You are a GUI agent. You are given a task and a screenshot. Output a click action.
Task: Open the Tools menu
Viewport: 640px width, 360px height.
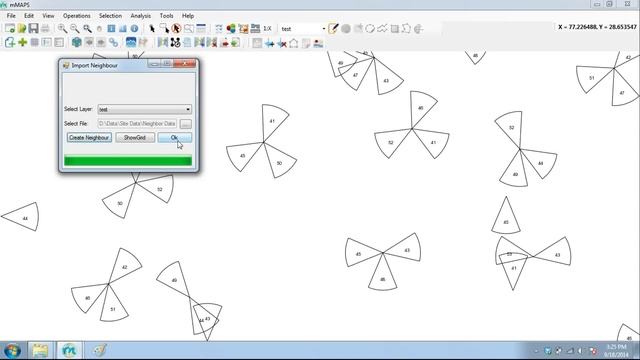[x=167, y=16]
